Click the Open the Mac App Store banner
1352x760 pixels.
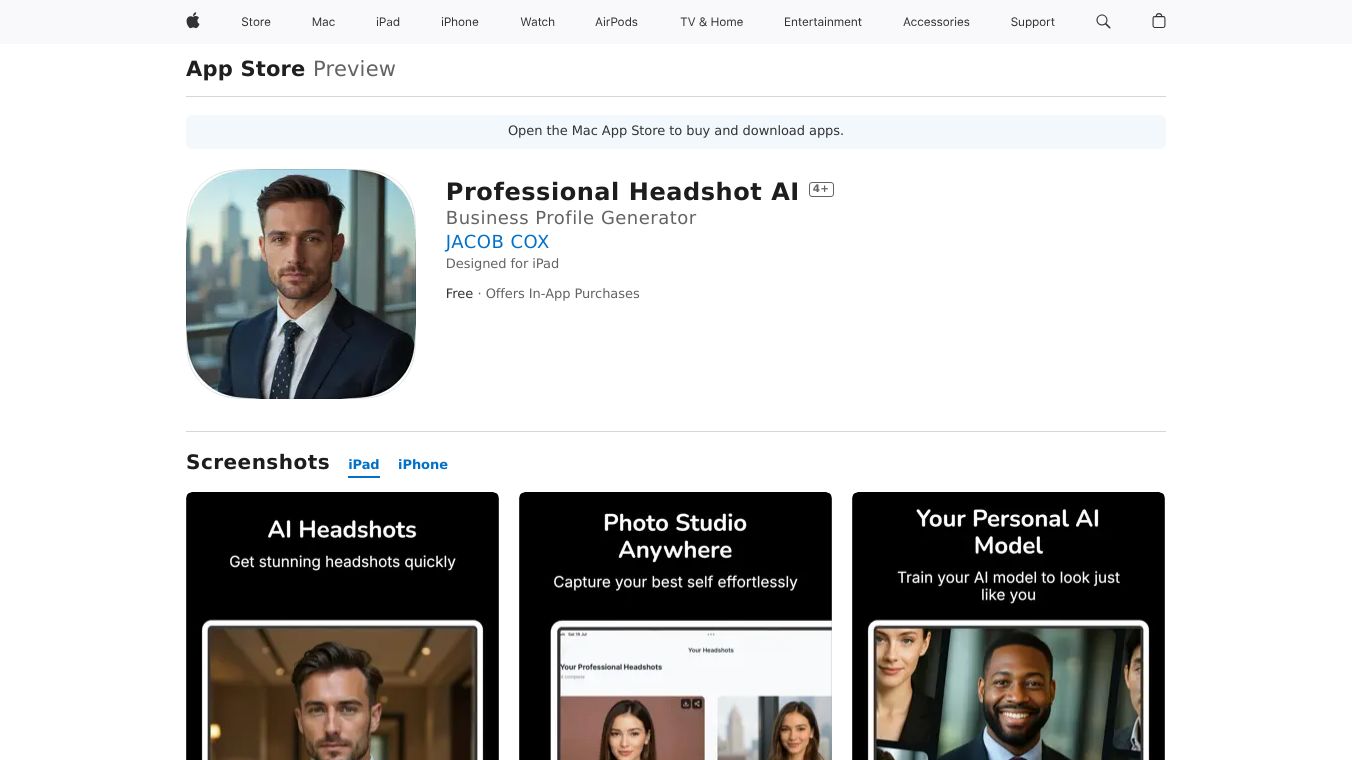[676, 131]
